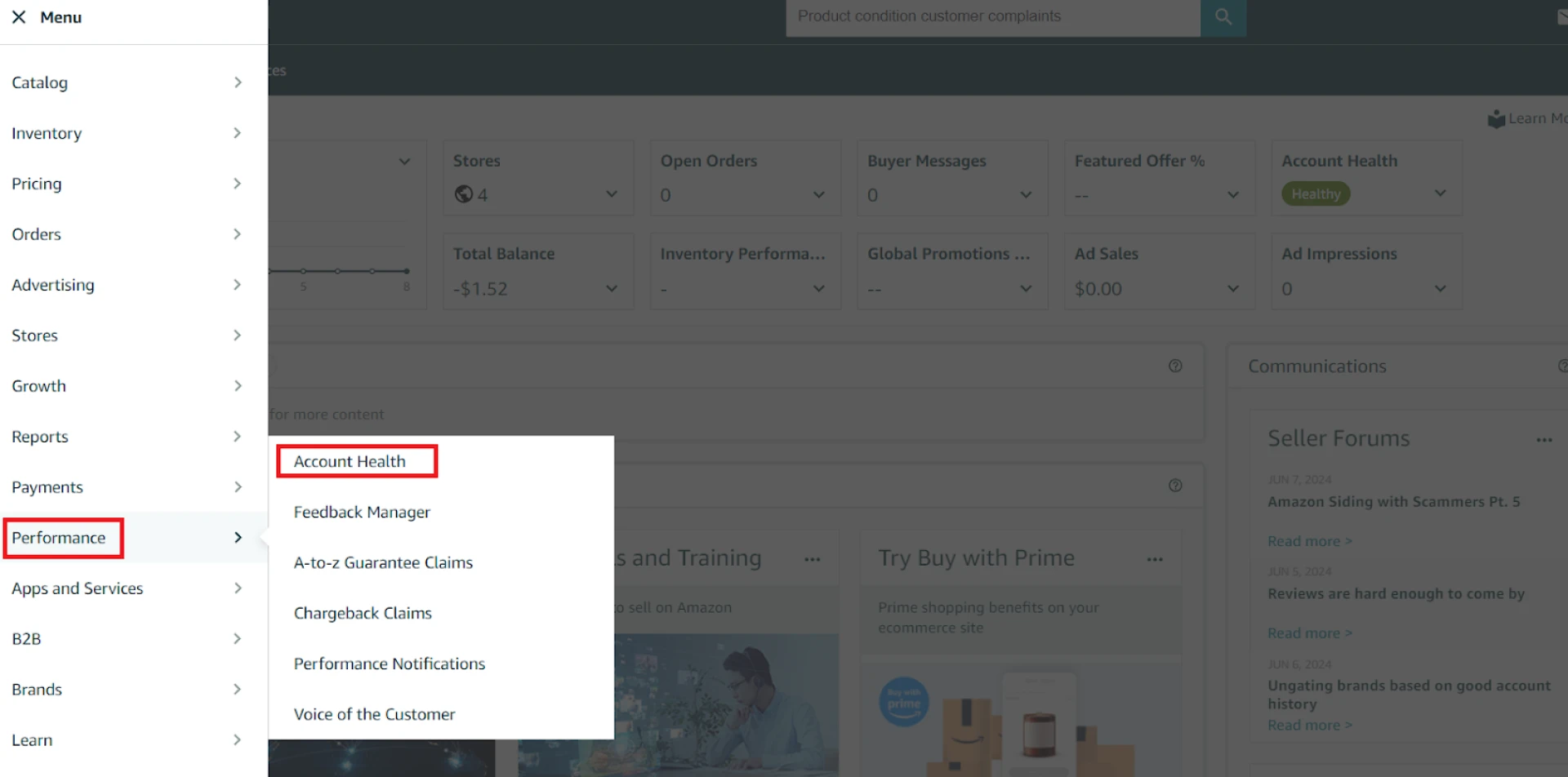Open Voice of the Customer
The width and height of the screenshot is (1568, 777).
click(x=374, y=713)
